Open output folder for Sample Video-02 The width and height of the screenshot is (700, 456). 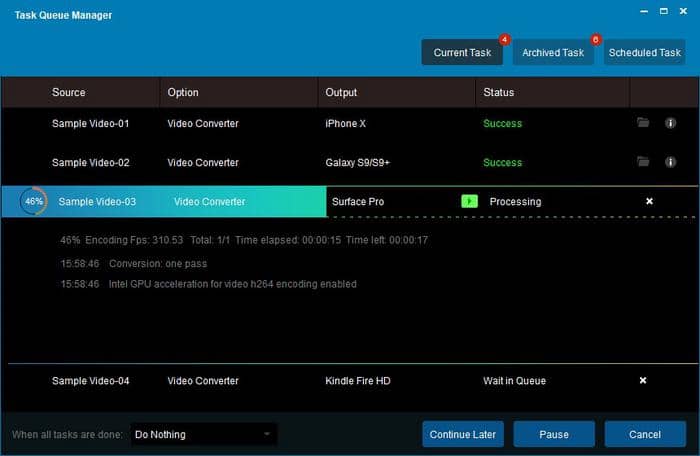[643, 162]
